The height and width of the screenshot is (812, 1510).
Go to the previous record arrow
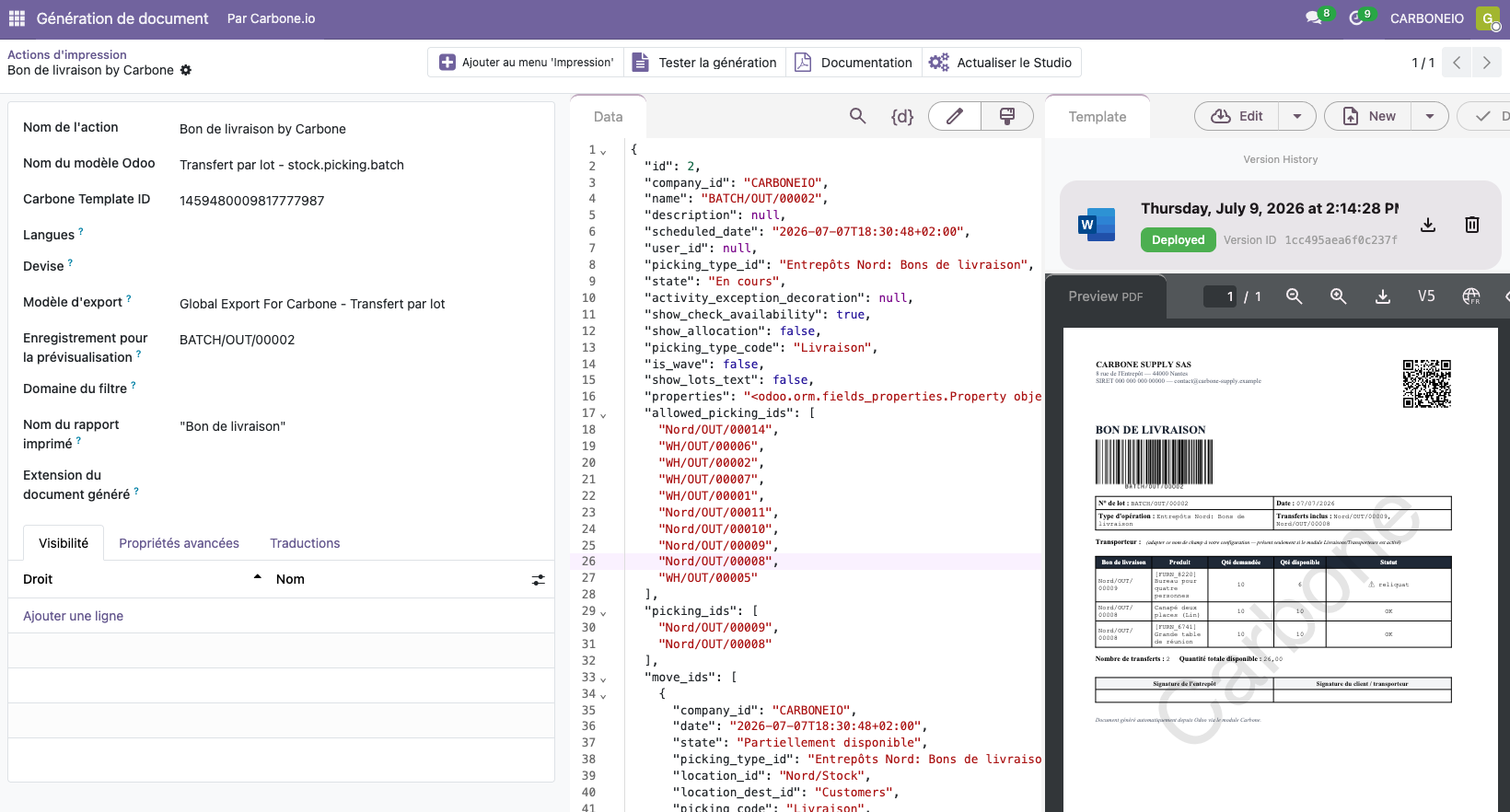[x=1457, y=63]
